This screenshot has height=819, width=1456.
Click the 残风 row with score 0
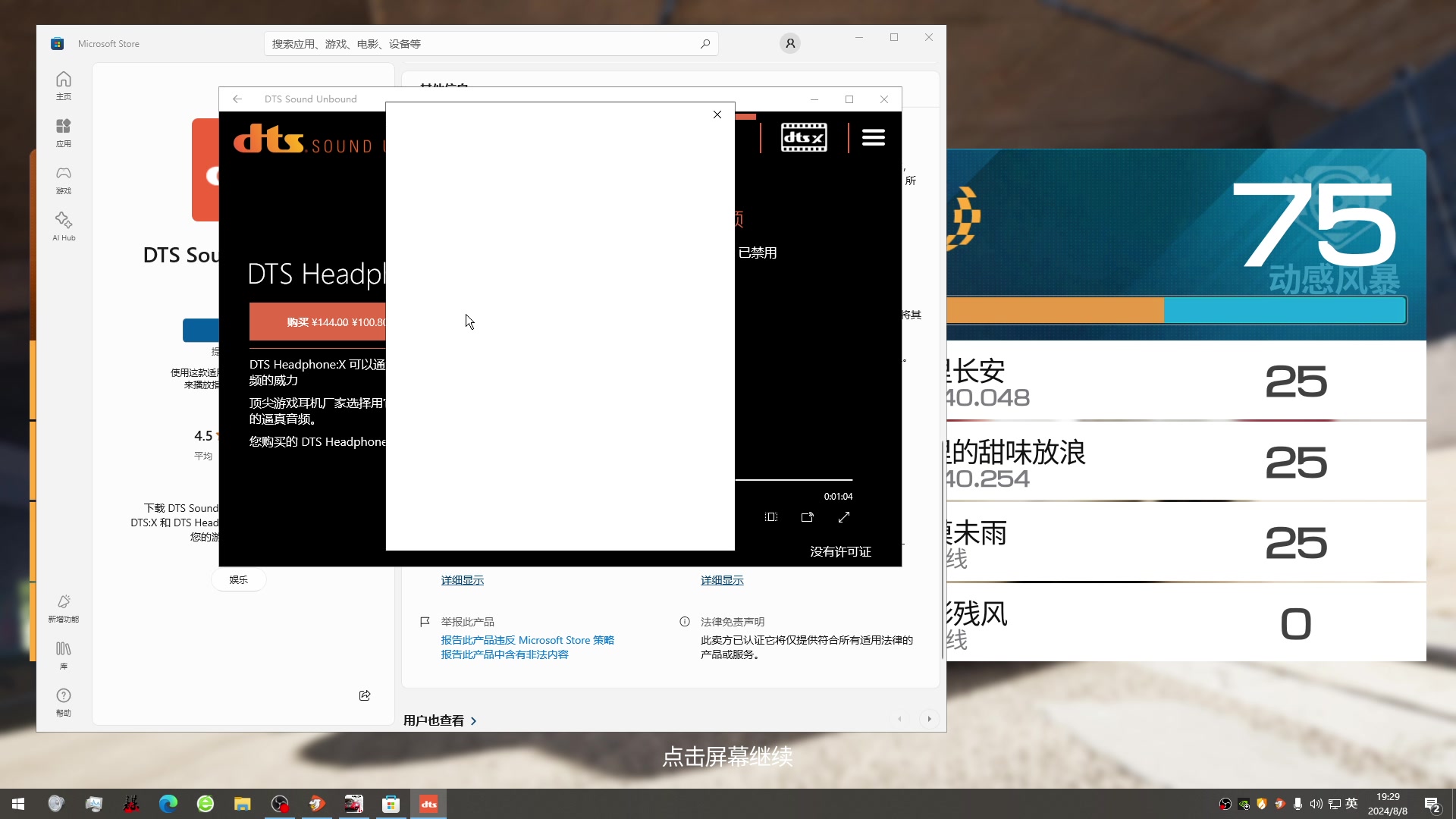point(1187,623)
